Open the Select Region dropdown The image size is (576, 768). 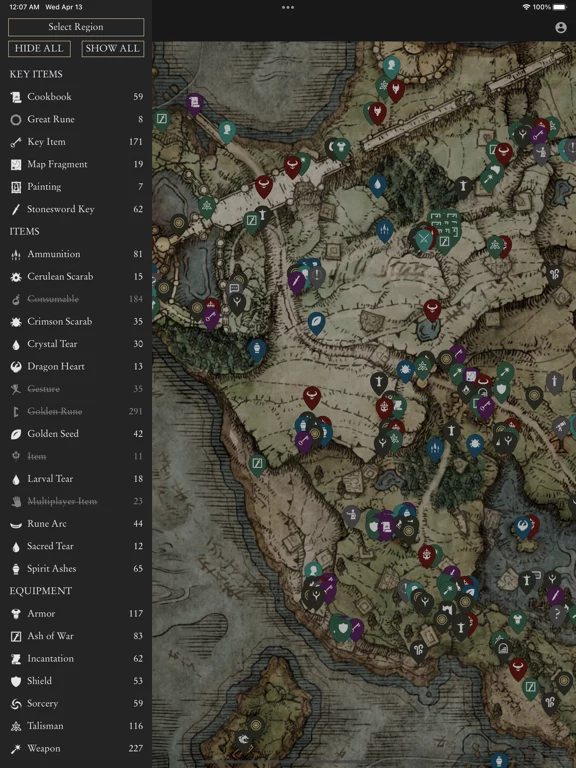click(x=76, y=27)
